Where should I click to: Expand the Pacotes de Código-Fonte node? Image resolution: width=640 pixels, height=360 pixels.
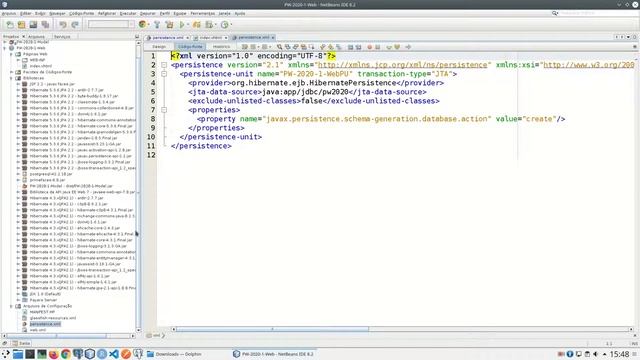pos(11,72)
